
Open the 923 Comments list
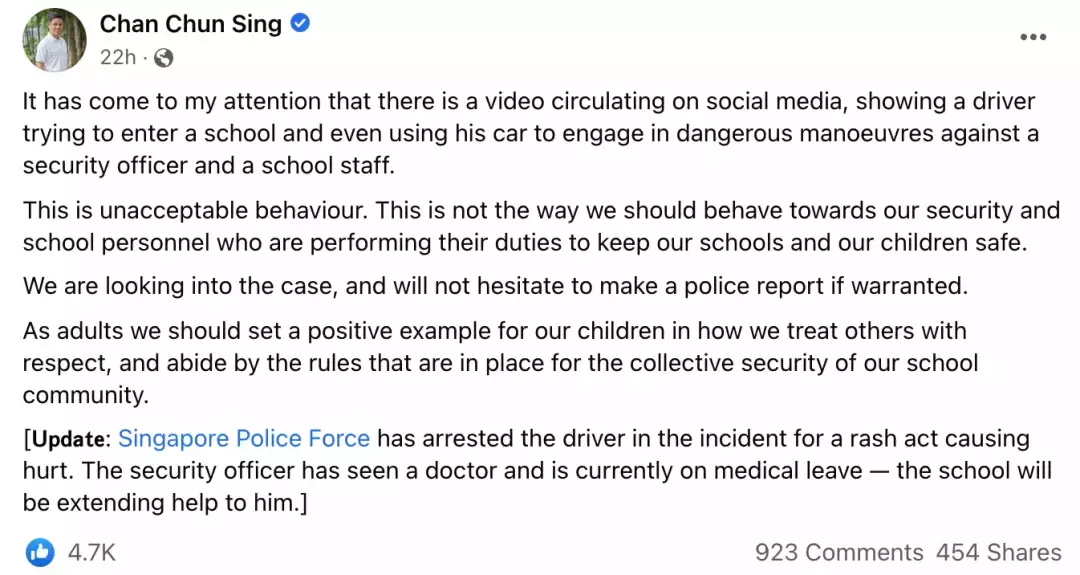click(839, 552)
